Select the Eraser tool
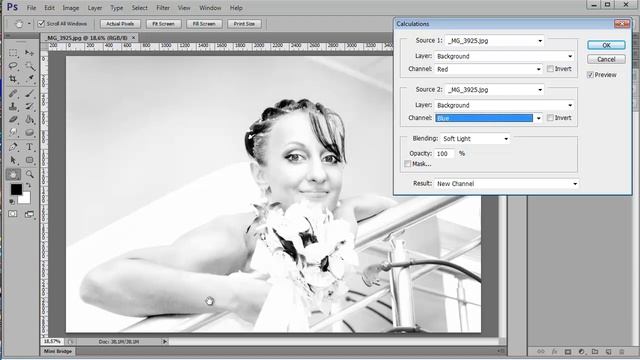This screenshot has width=640, height=360. (x=13, y=120)
